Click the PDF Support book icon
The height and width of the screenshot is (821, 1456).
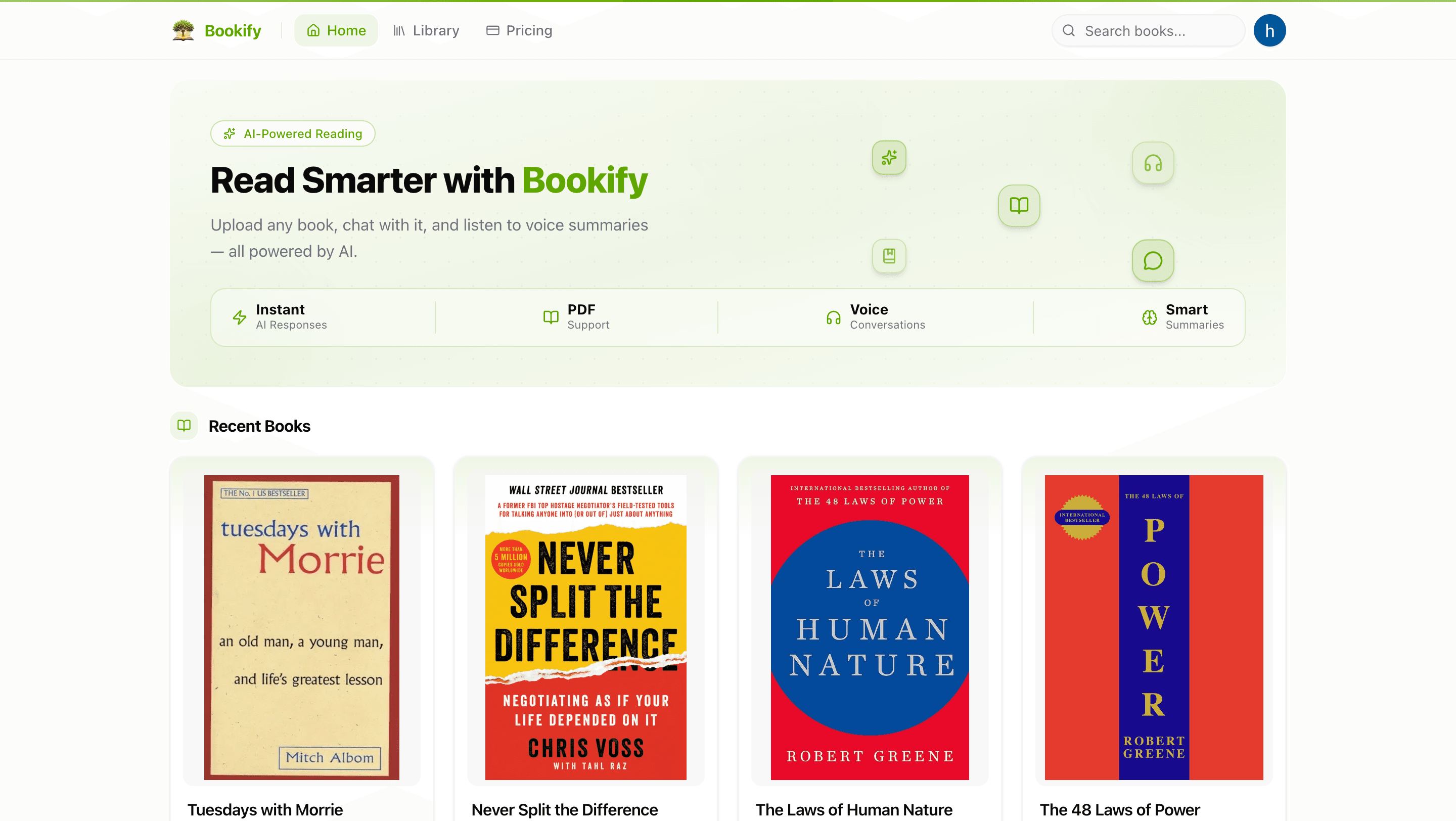550,317
